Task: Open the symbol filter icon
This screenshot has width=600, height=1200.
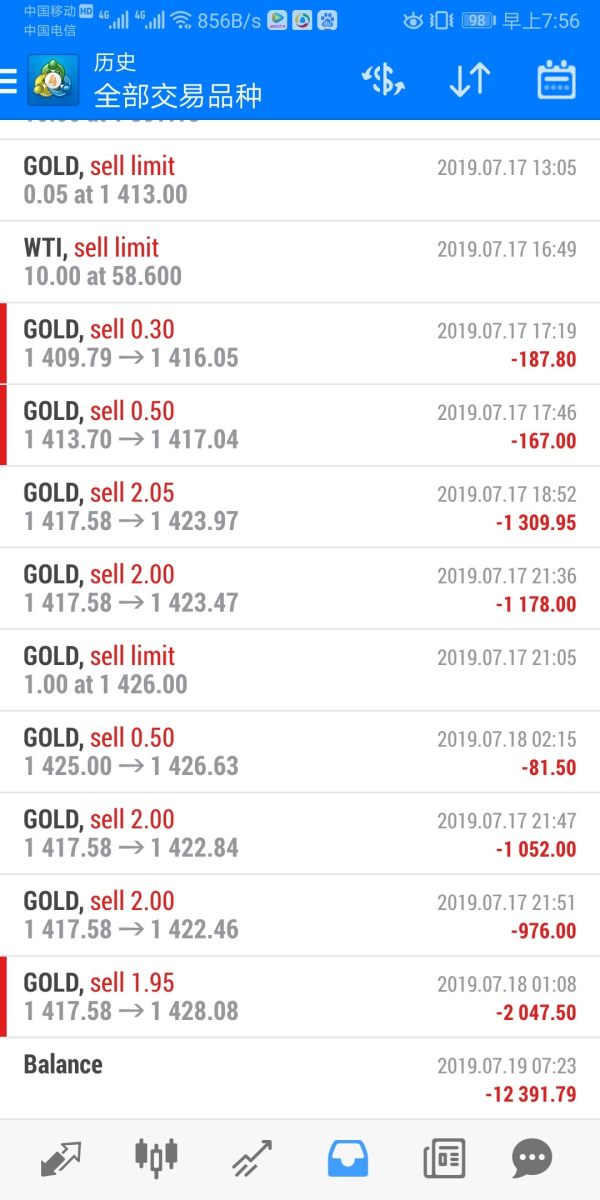Action: pos(383,81)
